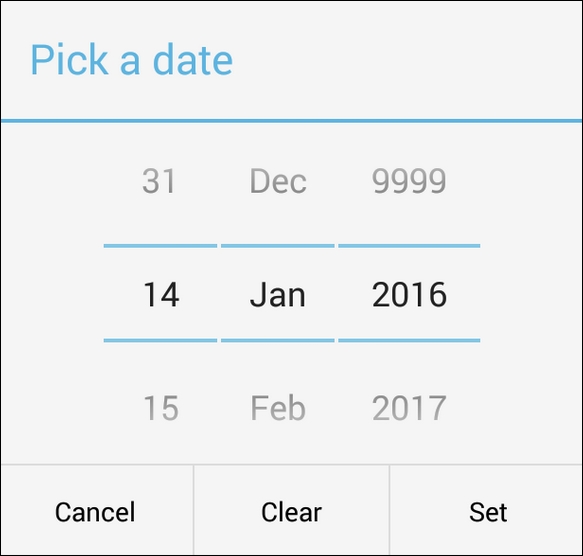Viewport: 583px width, 556px height.
Task: Tap the selected month Jan
Action: 278,295
